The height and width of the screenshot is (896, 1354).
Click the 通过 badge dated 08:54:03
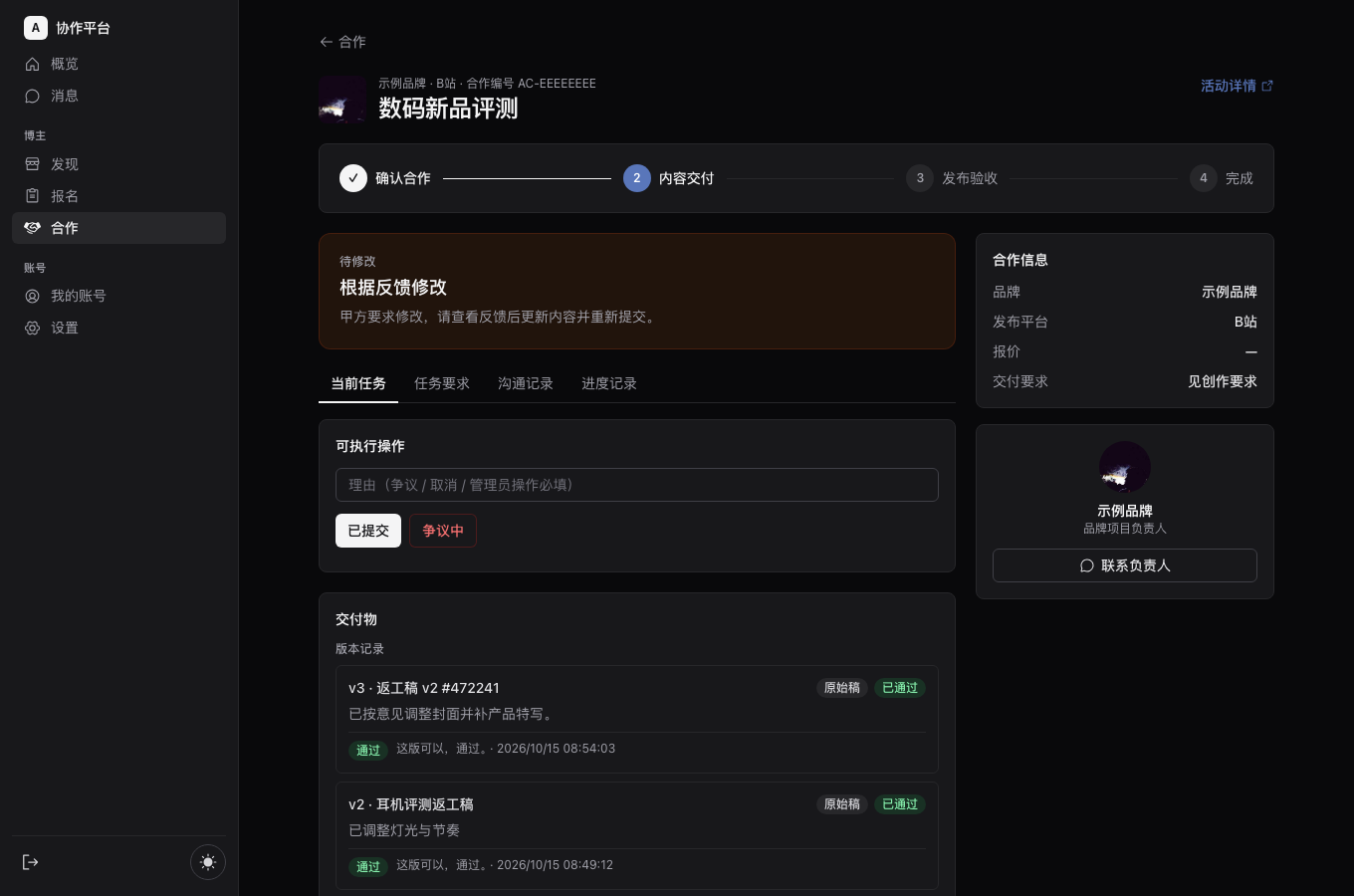(x=368, y=750)
